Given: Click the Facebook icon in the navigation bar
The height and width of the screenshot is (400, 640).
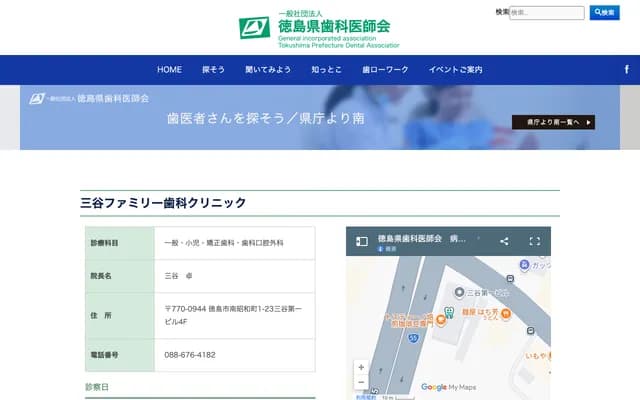Looking at the screenshot, I should 627,69.
